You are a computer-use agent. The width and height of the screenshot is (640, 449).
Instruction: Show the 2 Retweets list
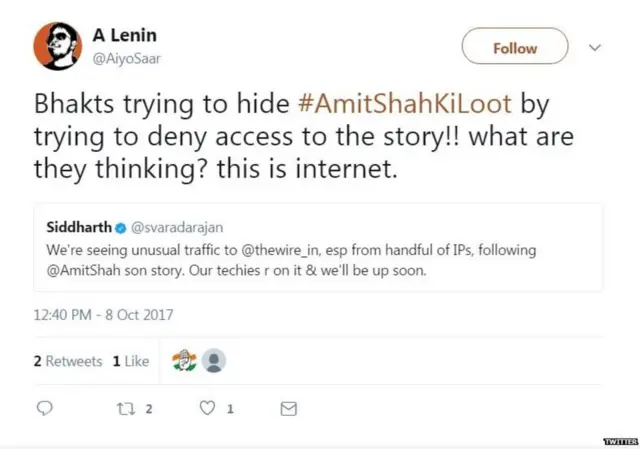[x=68, y=361]
